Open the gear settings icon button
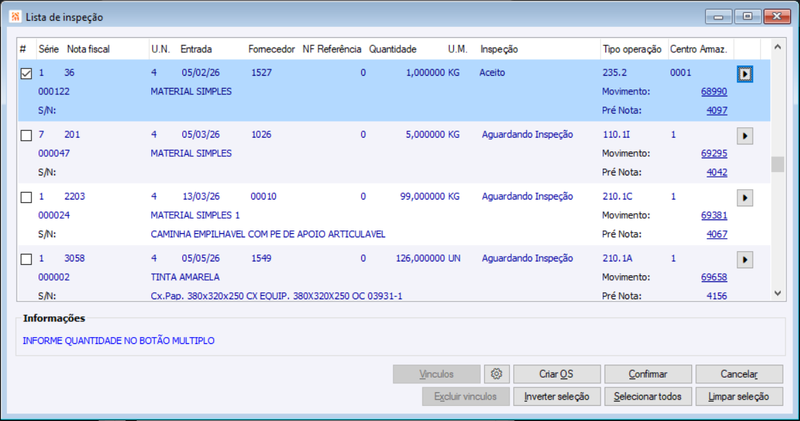Screen dimensions: 800x421 496,374
